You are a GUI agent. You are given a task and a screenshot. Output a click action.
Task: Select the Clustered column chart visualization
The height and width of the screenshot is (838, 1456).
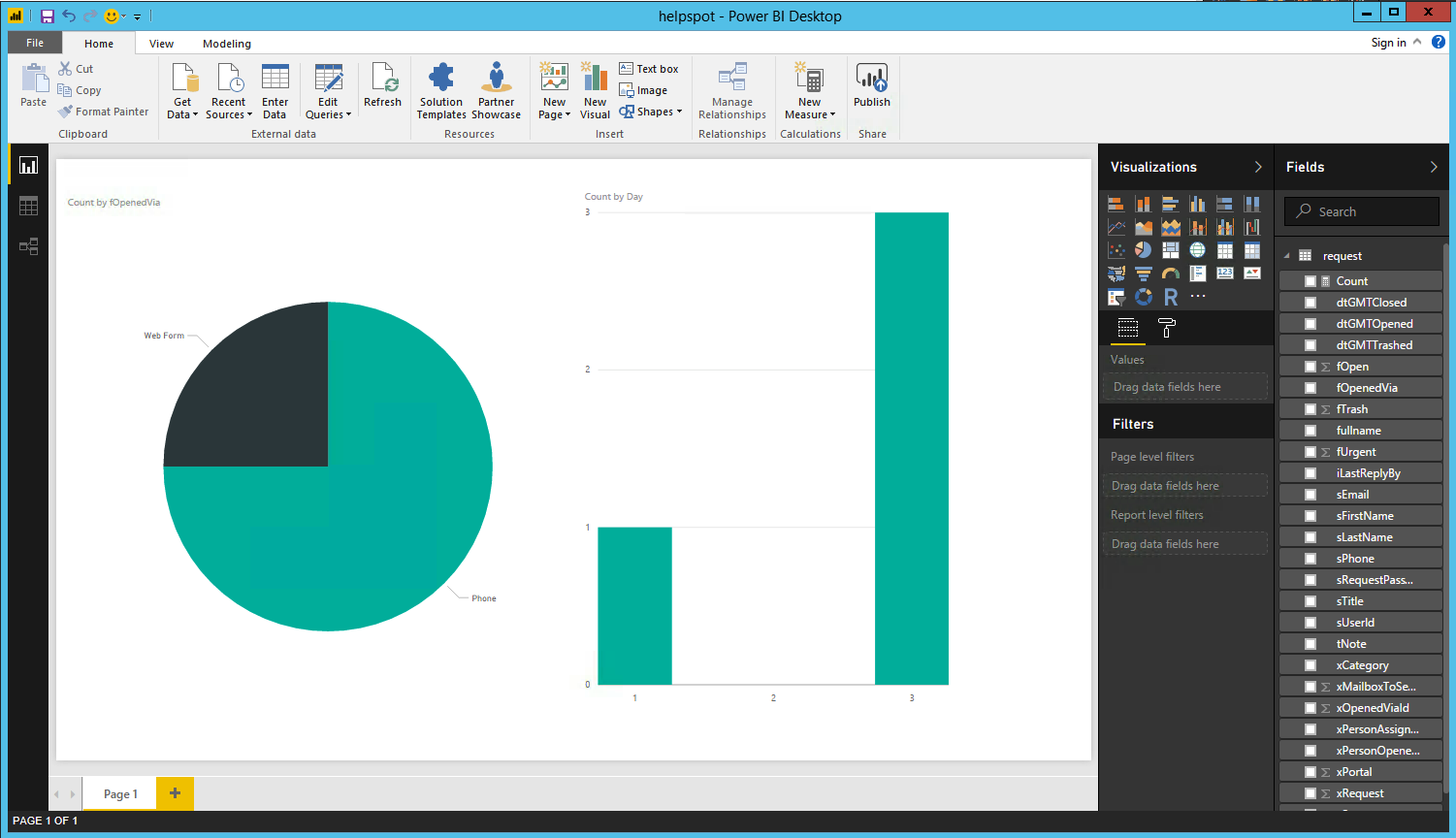coord(1198,204)
